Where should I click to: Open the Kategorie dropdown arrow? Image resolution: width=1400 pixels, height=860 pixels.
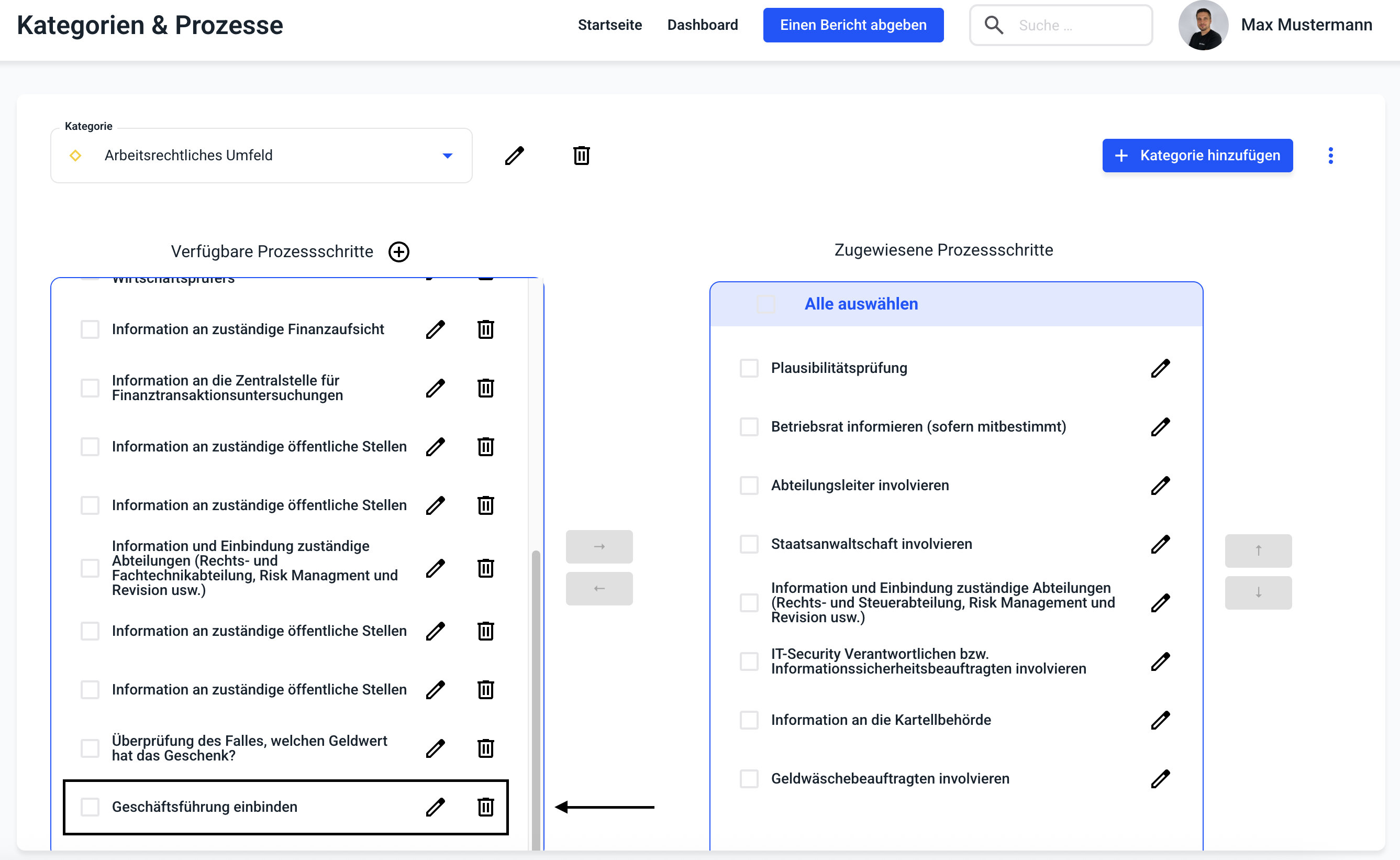[447, 155]
